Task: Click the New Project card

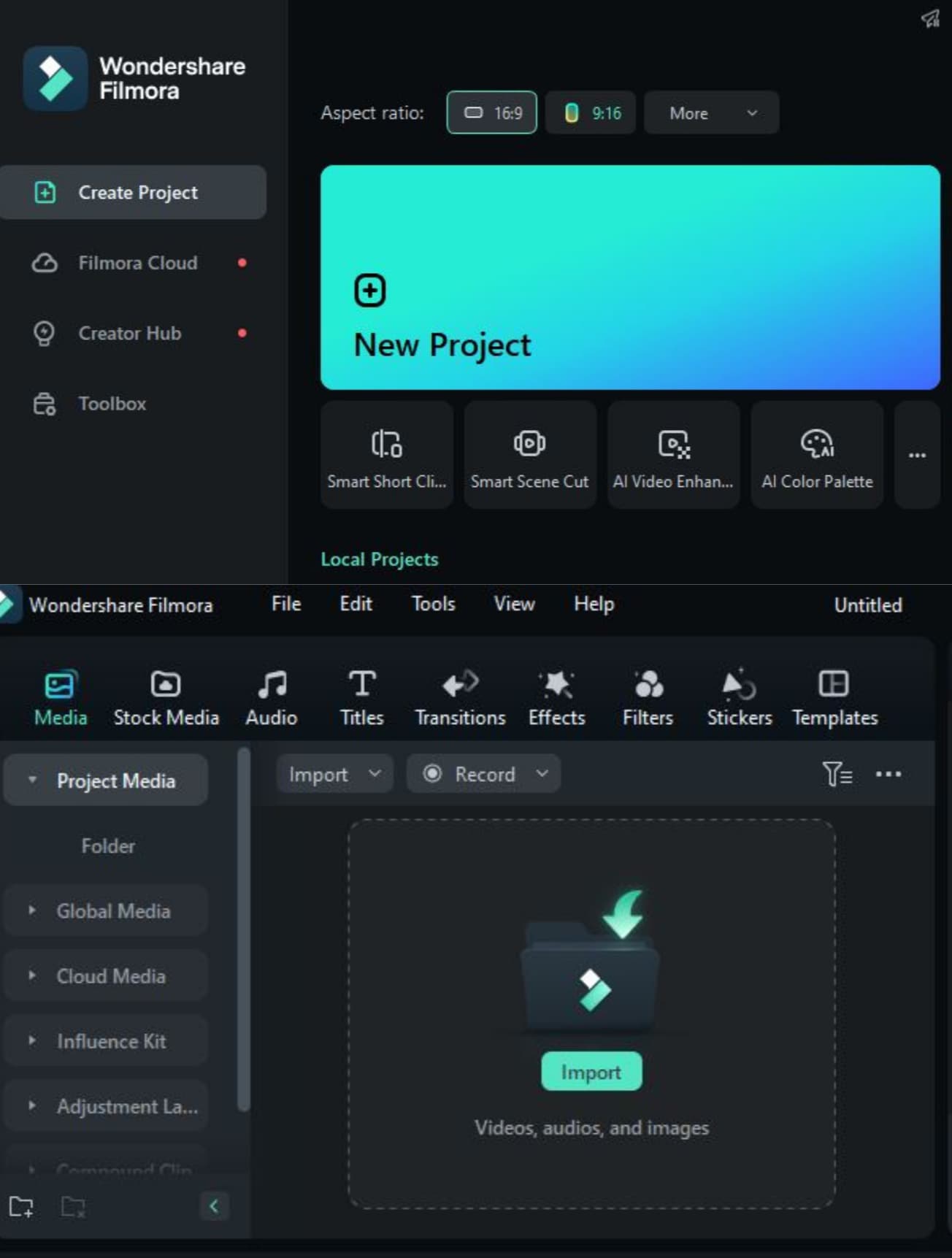Action: [x=630, y=277]
